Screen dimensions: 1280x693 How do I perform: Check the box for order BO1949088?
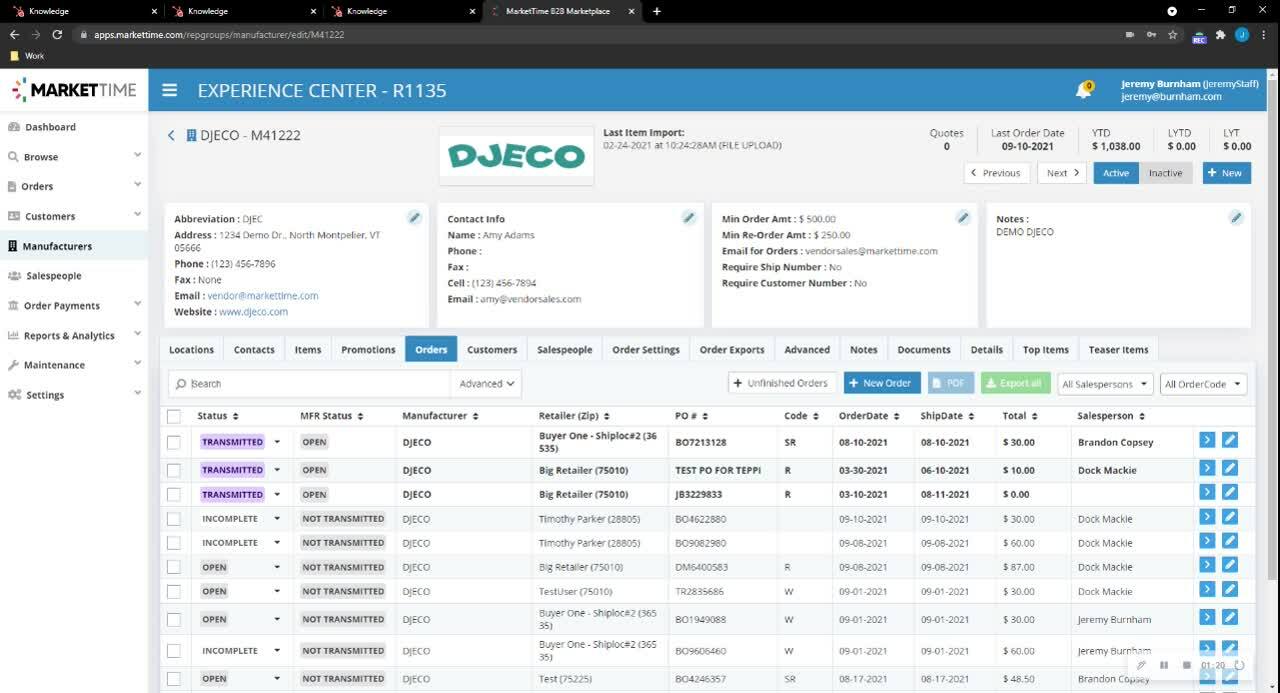click(174, 619)
